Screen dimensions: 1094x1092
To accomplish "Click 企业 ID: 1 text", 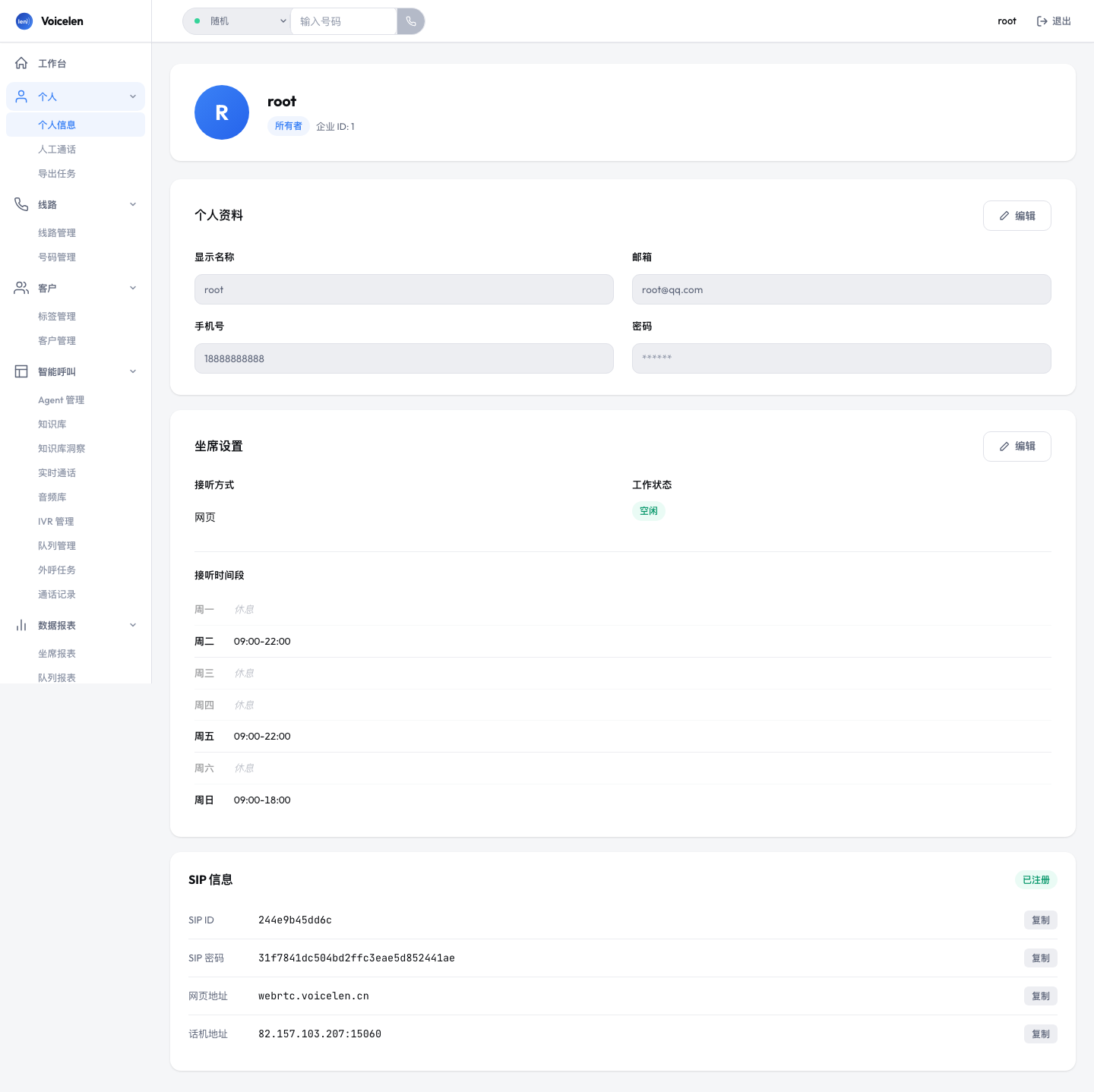I will coord(335,127).
